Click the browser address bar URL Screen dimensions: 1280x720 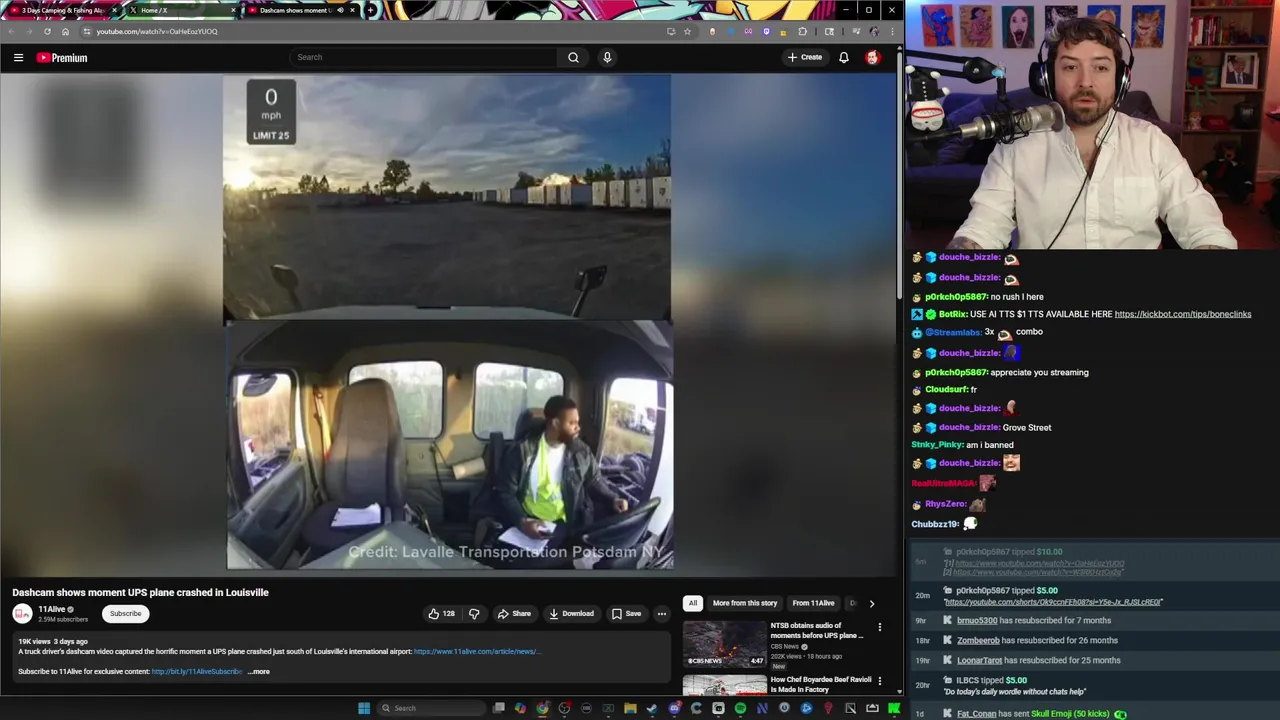tap(157, 31)
